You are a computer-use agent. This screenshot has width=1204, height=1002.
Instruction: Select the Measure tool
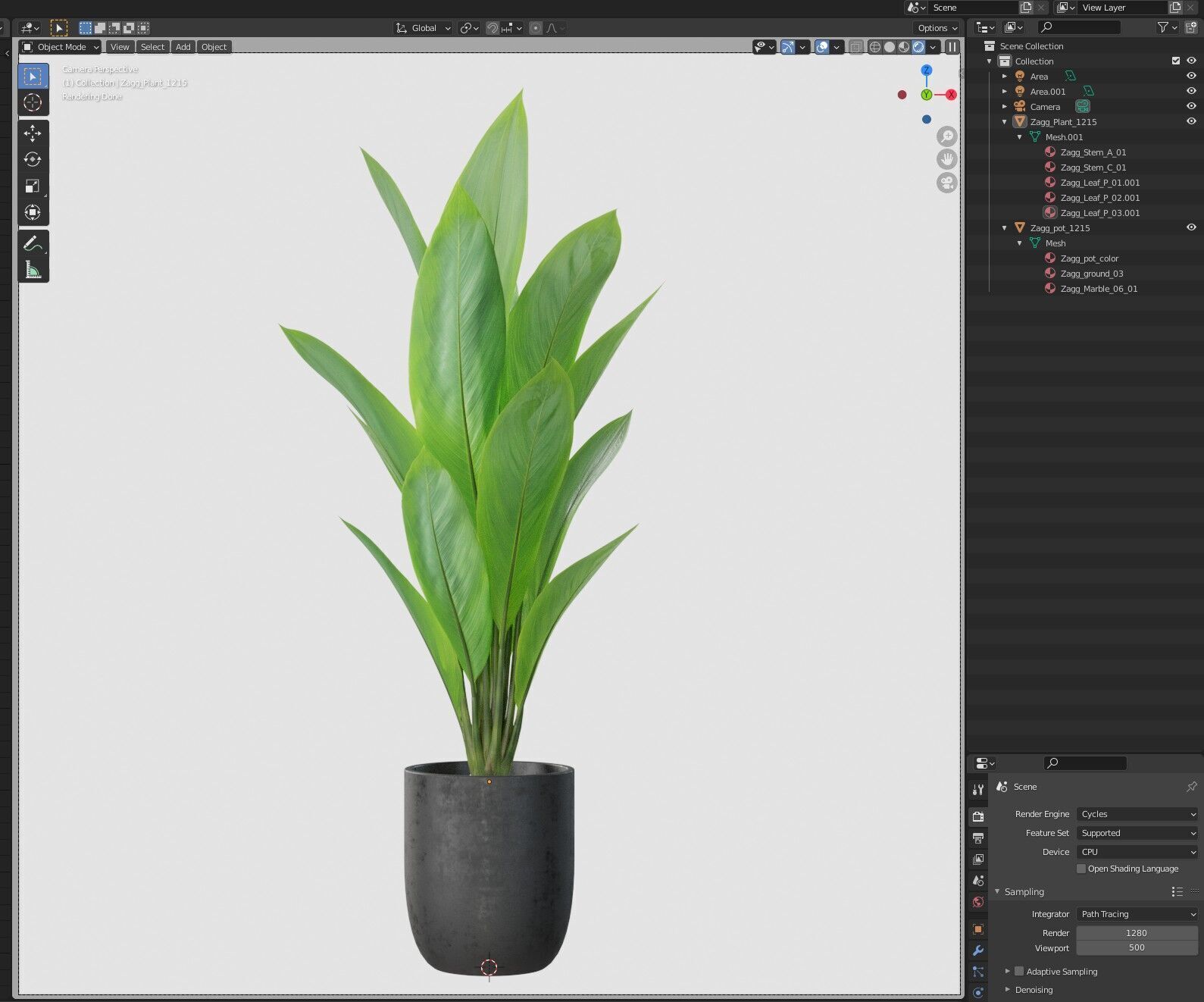[x=33, y=270]
